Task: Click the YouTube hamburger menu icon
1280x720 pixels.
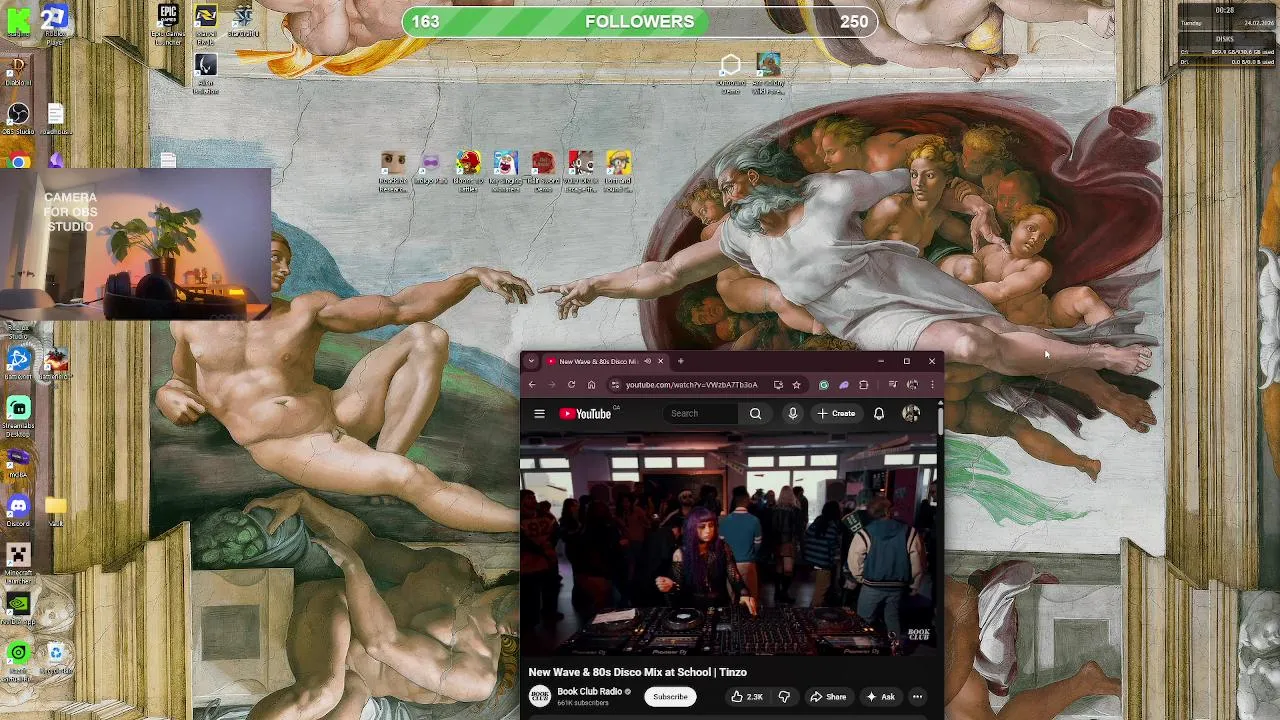Action: [539, 413]
